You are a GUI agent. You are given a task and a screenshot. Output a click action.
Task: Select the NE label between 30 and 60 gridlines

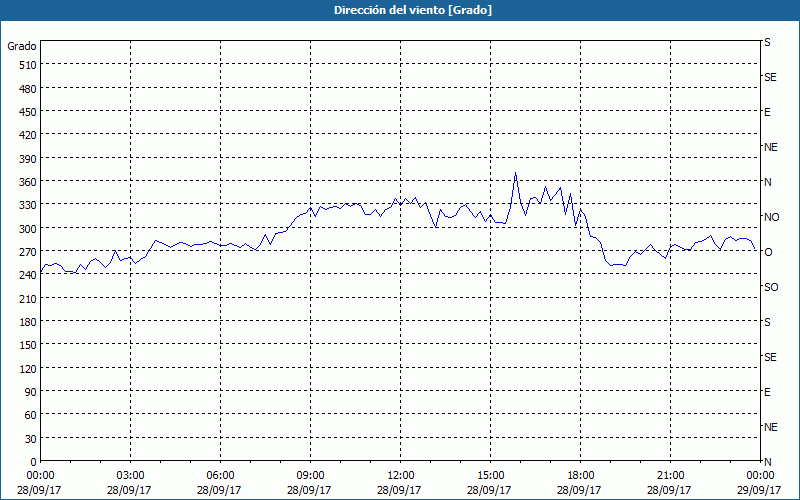[771, 427]
